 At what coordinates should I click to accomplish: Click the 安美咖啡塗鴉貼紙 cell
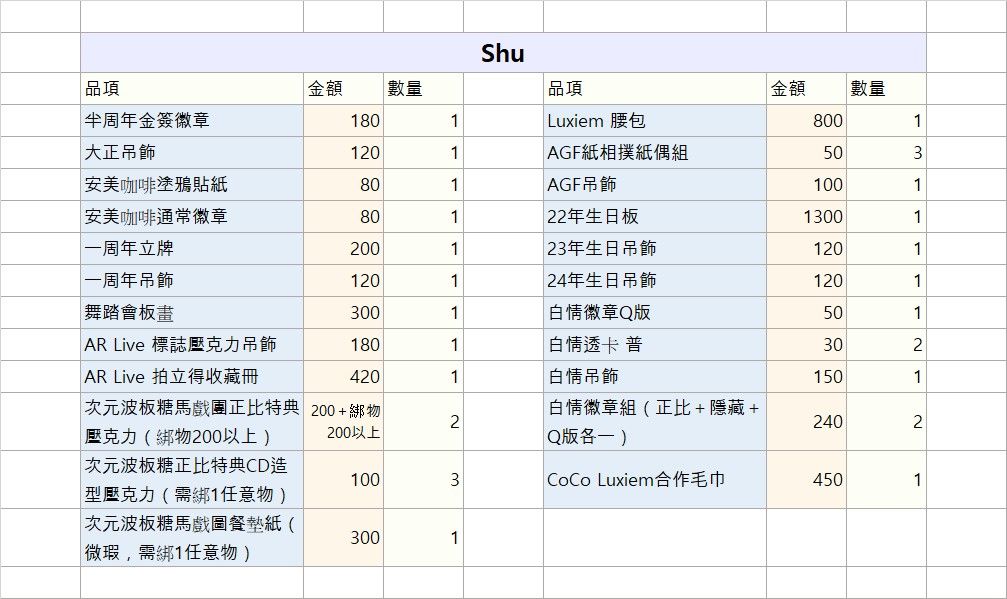pos(192,185)
